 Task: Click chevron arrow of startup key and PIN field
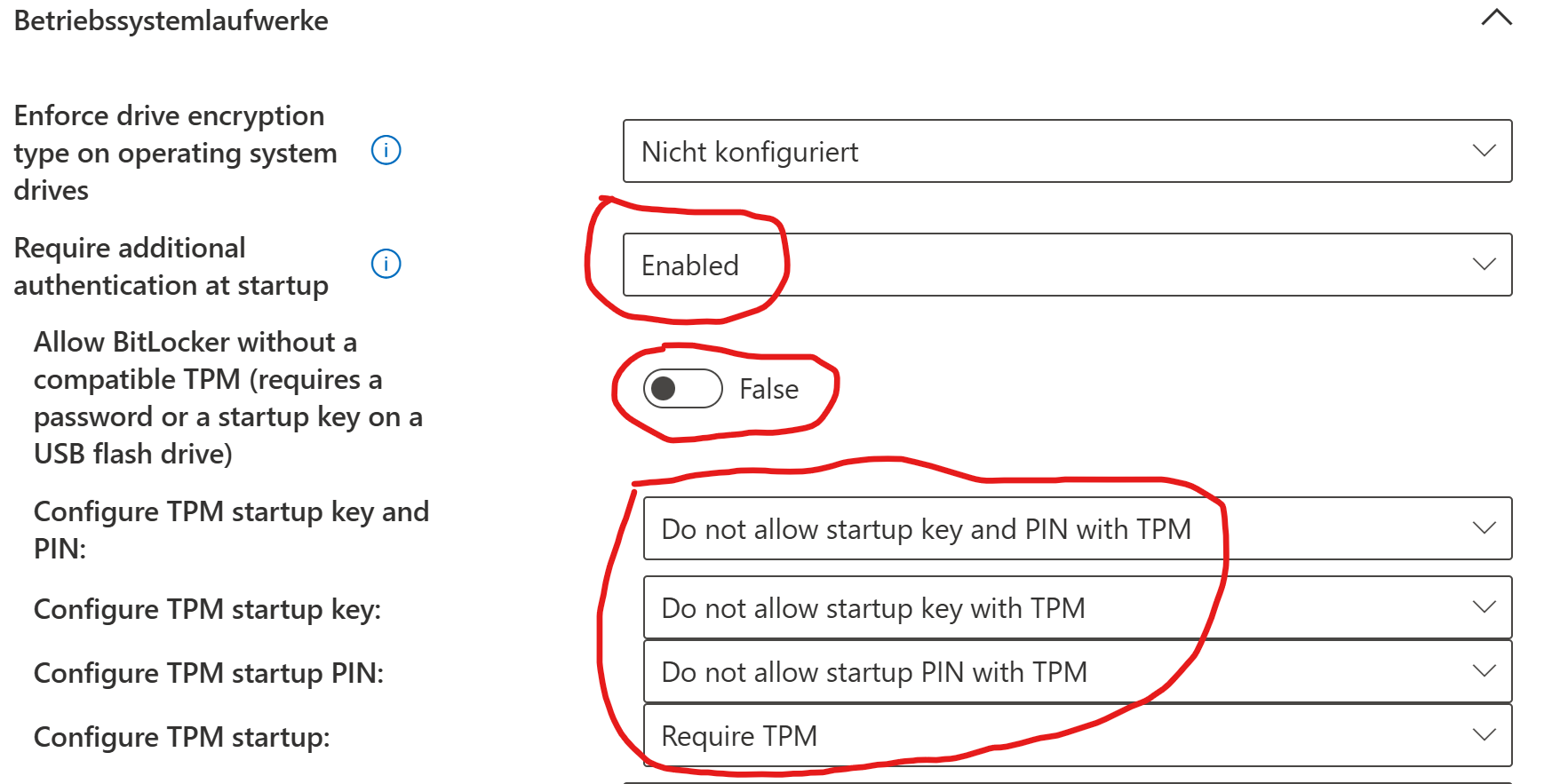1484,527
